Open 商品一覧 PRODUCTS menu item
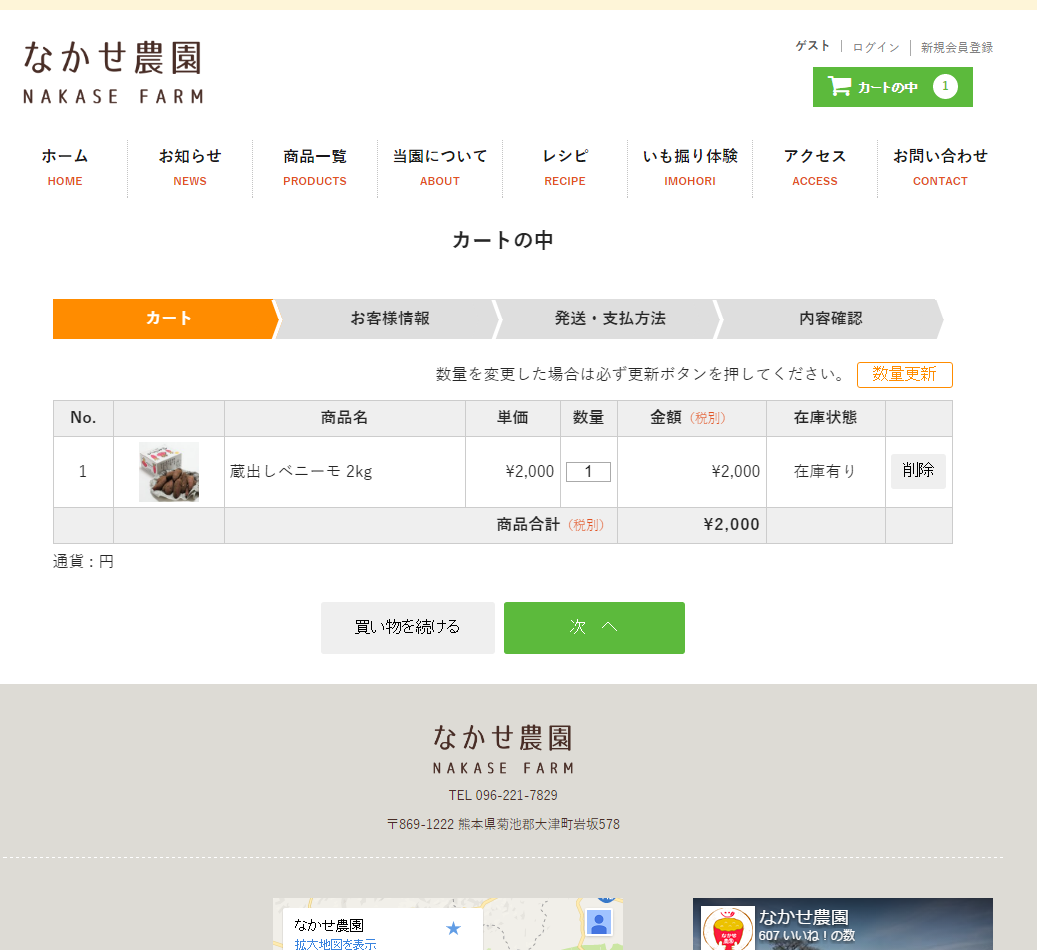The height and width of the screenshot is (950, 1037). coord(315,168)
